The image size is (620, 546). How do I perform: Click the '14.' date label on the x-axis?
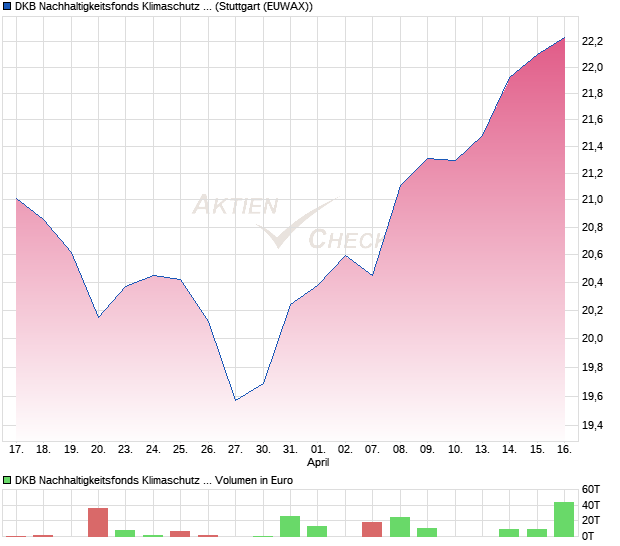pyautogui.click(x=509, y=449)
